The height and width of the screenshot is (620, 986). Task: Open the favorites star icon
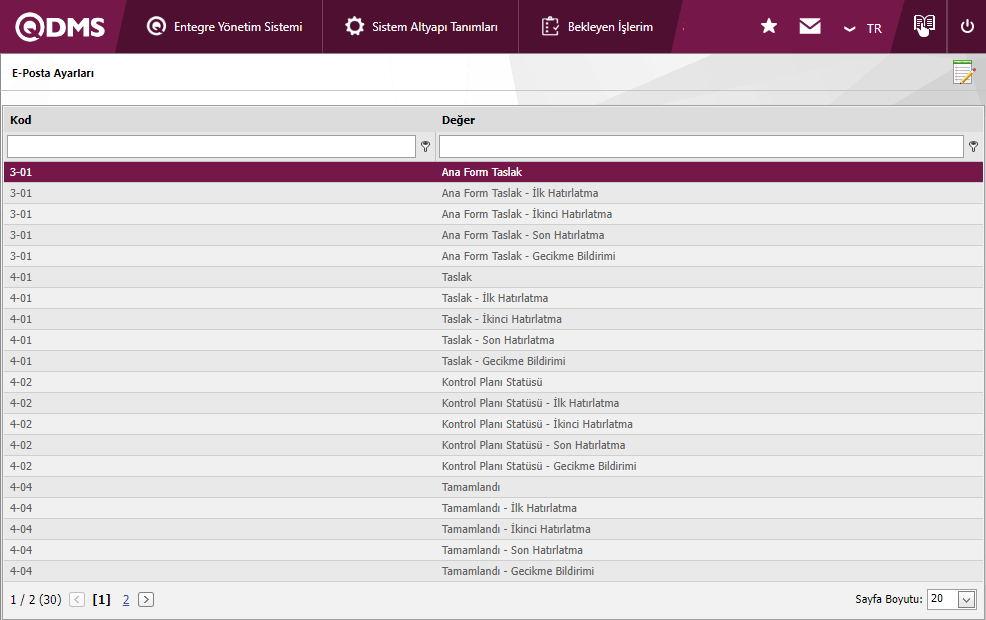(x=769, y=27)
